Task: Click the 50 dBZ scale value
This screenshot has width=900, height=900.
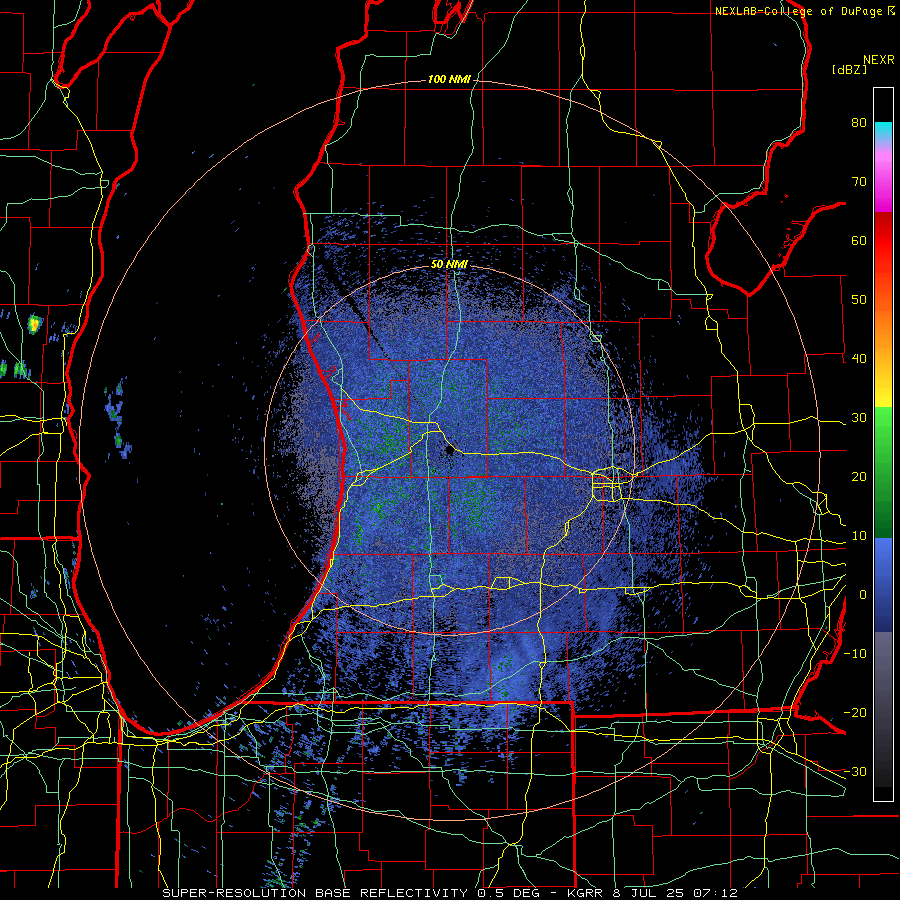Action: (x=859, y=299)
